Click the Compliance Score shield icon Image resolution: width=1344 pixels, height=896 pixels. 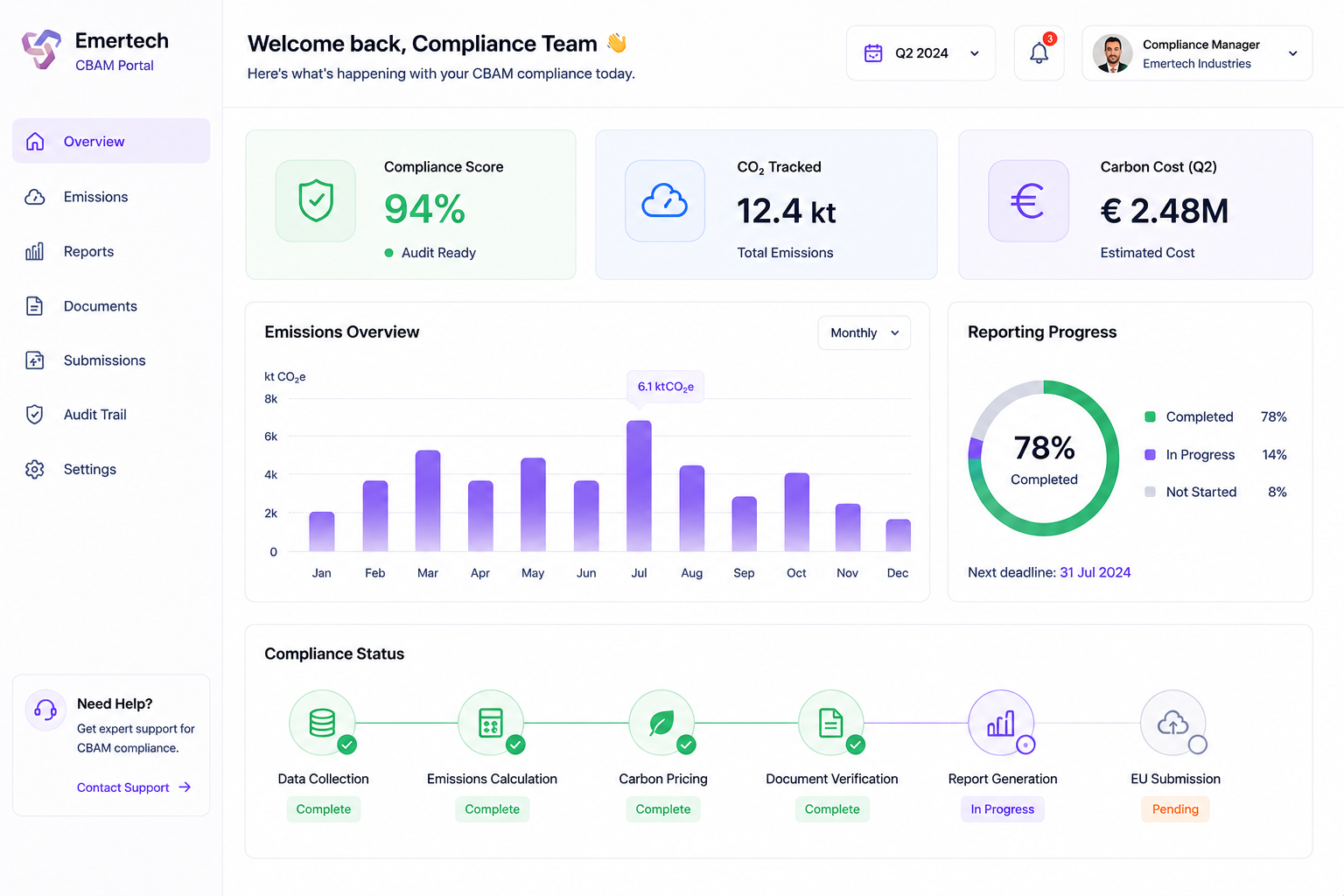point(316,200)
